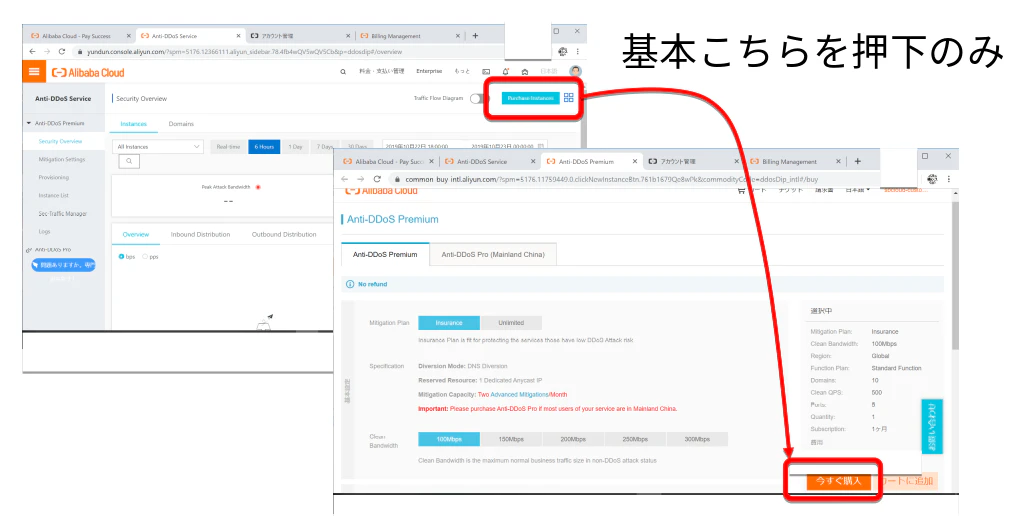Click the back arrow in the purchase browser window
The height and width of the screenshot is (516, 1023).
coord(345,179)
